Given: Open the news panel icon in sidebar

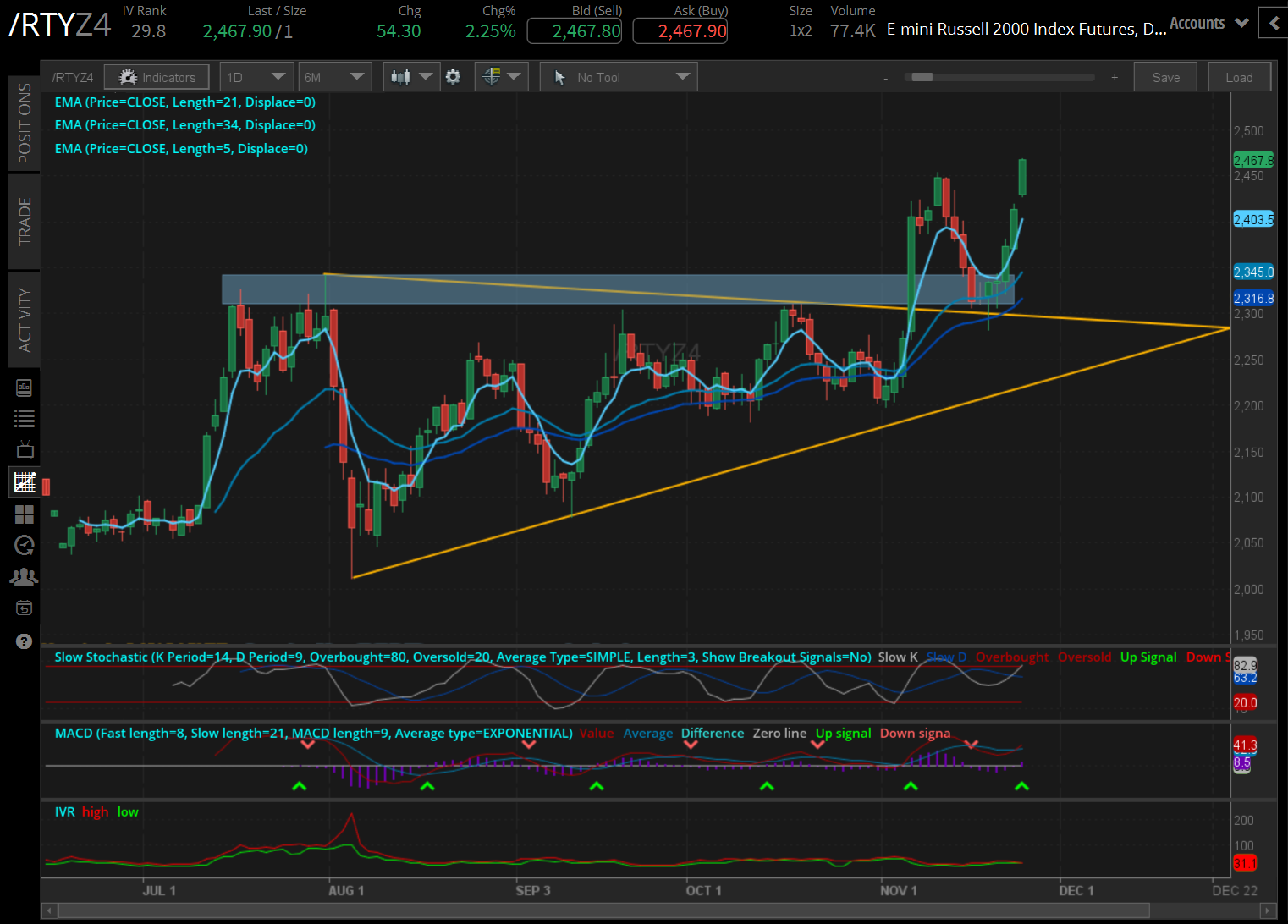Looking at the screenshot, I should pos(25,388).
